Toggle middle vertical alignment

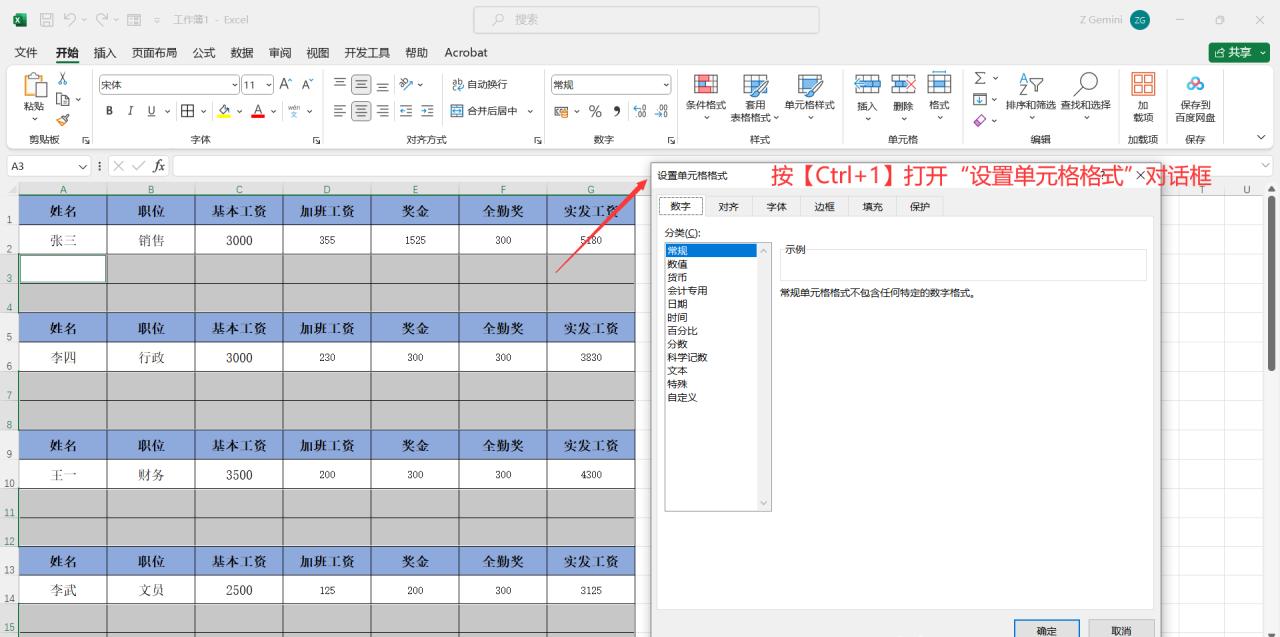pos(361,85)
